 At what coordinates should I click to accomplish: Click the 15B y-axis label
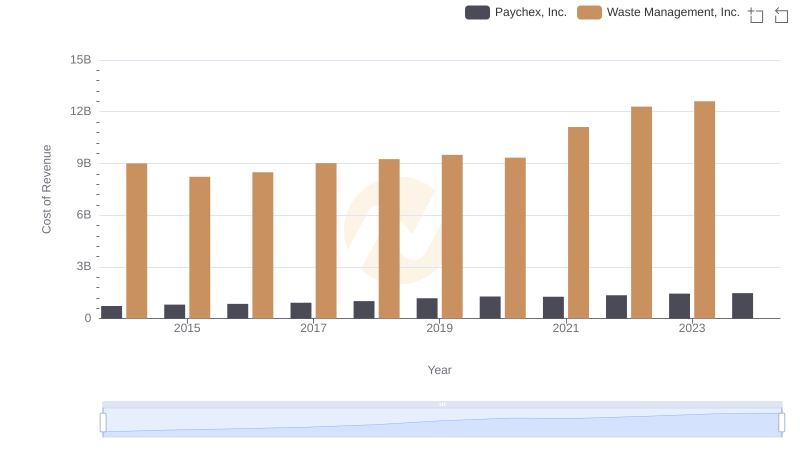coord(81,60)
